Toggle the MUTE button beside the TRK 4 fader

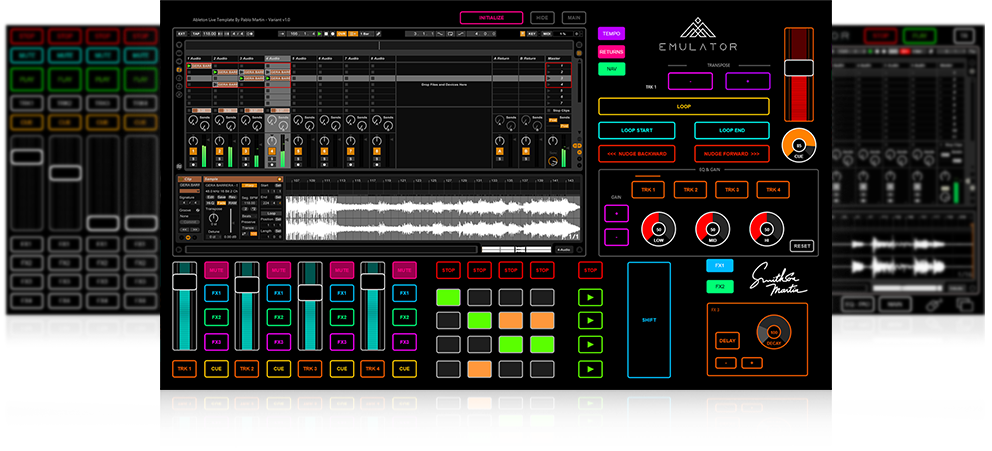pos(404,270)
